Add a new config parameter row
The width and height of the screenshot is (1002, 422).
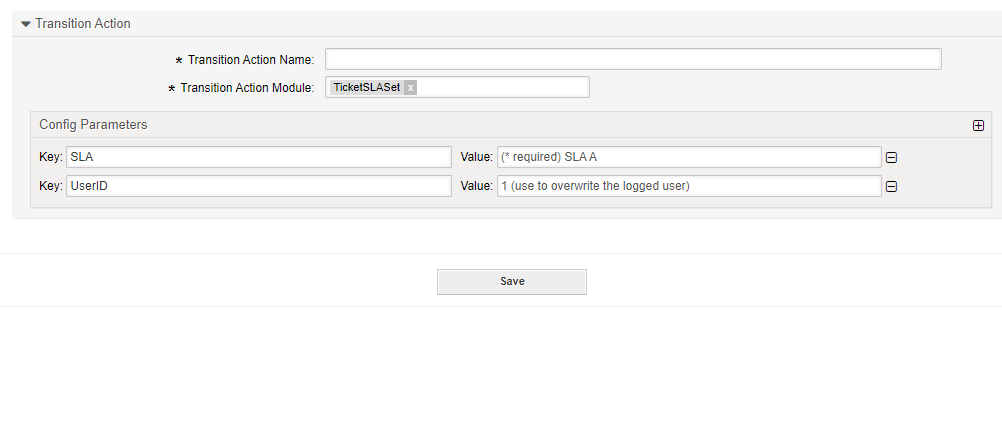[x=978, y=126]
